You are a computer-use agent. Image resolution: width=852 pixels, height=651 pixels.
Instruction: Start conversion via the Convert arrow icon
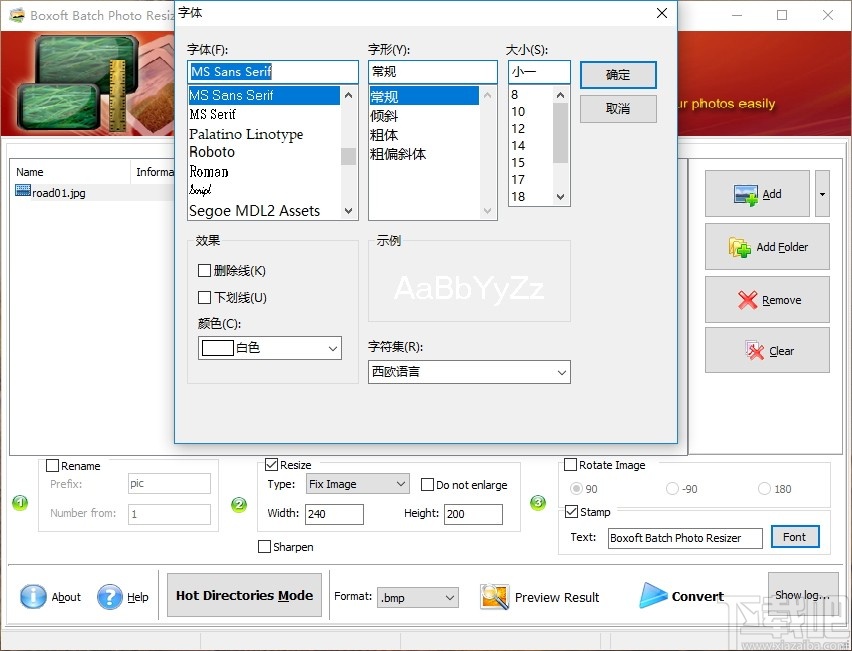click(x=654, y=596)
